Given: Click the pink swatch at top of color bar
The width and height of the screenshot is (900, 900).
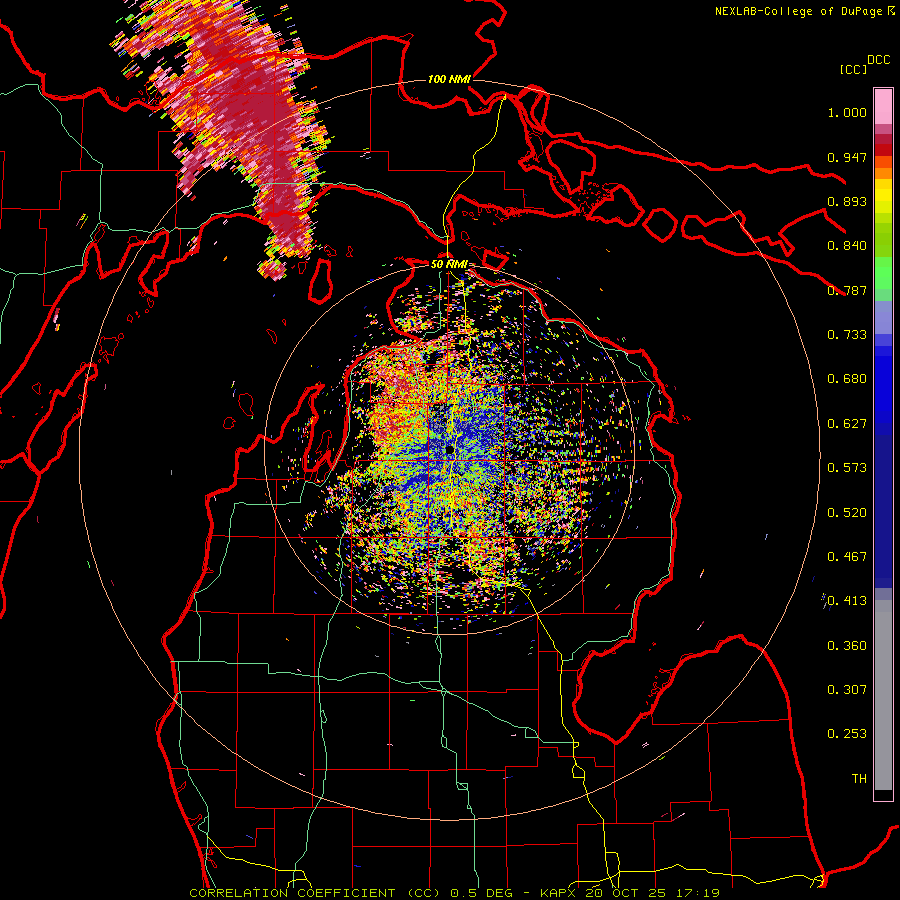Looking at the screenshot, I should 883,106.
